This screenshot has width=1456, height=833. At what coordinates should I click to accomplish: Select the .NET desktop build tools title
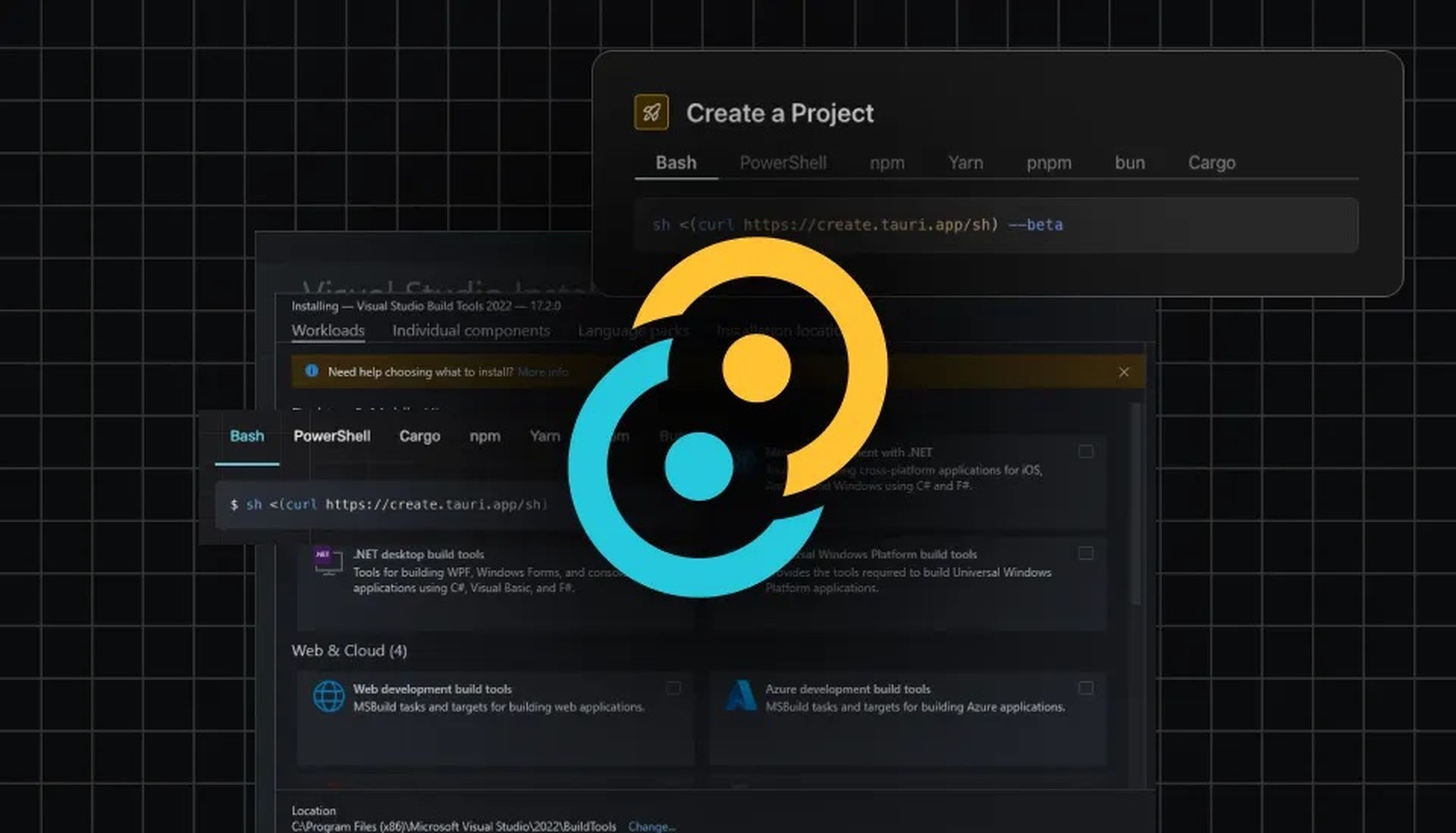coord(418,554)
